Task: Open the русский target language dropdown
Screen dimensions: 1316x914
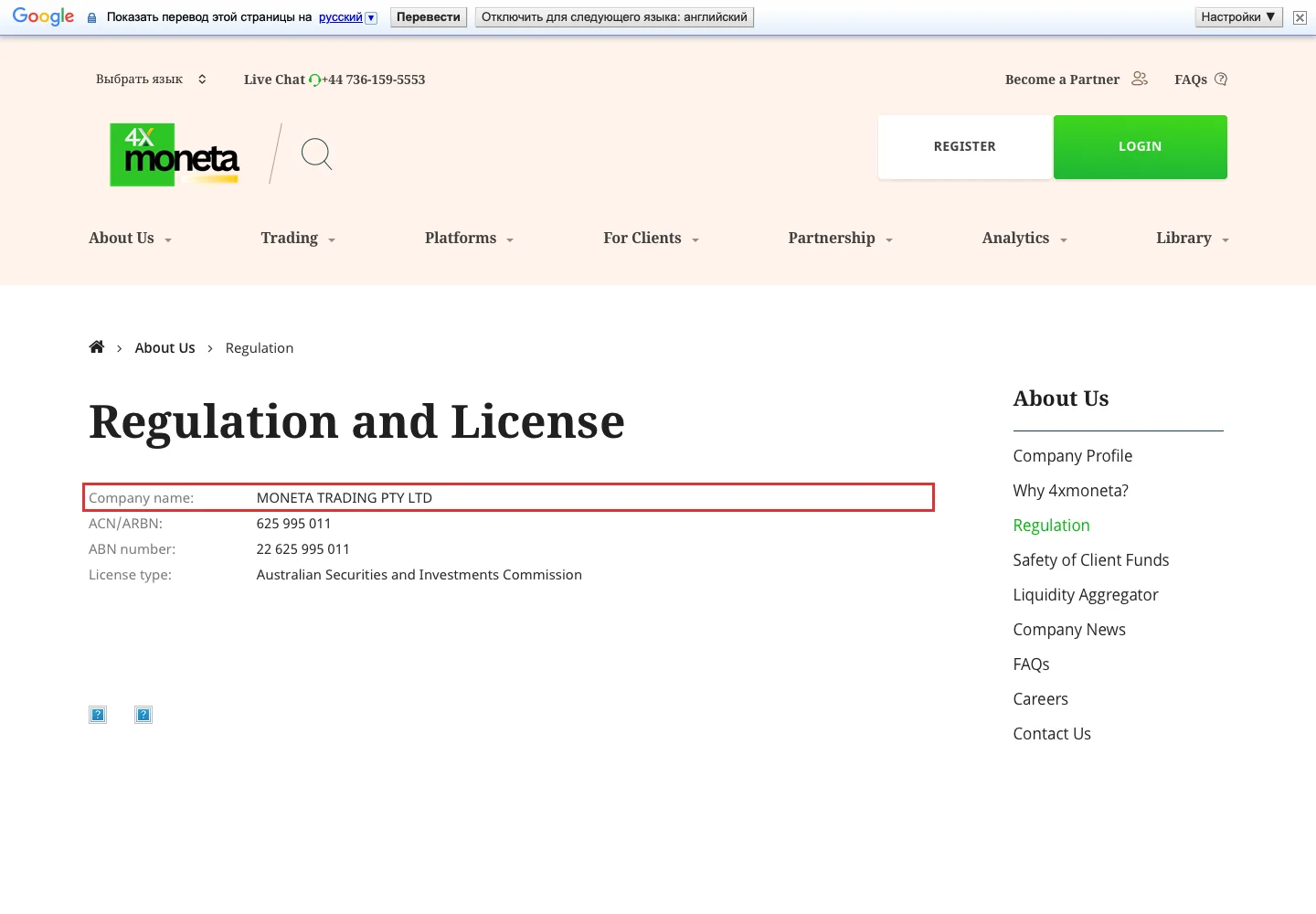Action: tap(348, 17)
